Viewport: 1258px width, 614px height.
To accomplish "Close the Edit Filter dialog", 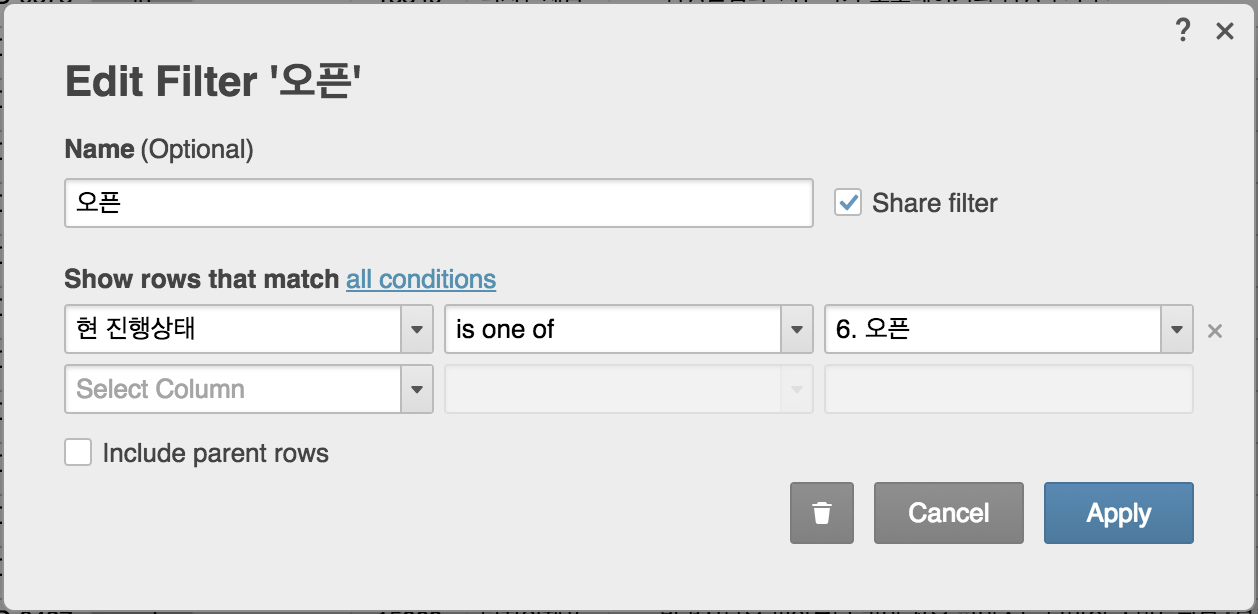I will point(1224,32).
